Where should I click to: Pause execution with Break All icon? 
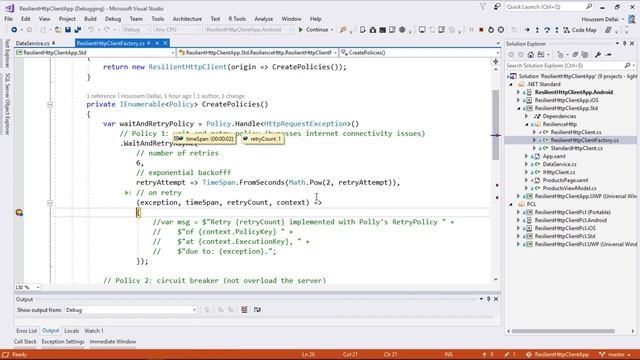point(471,30)
